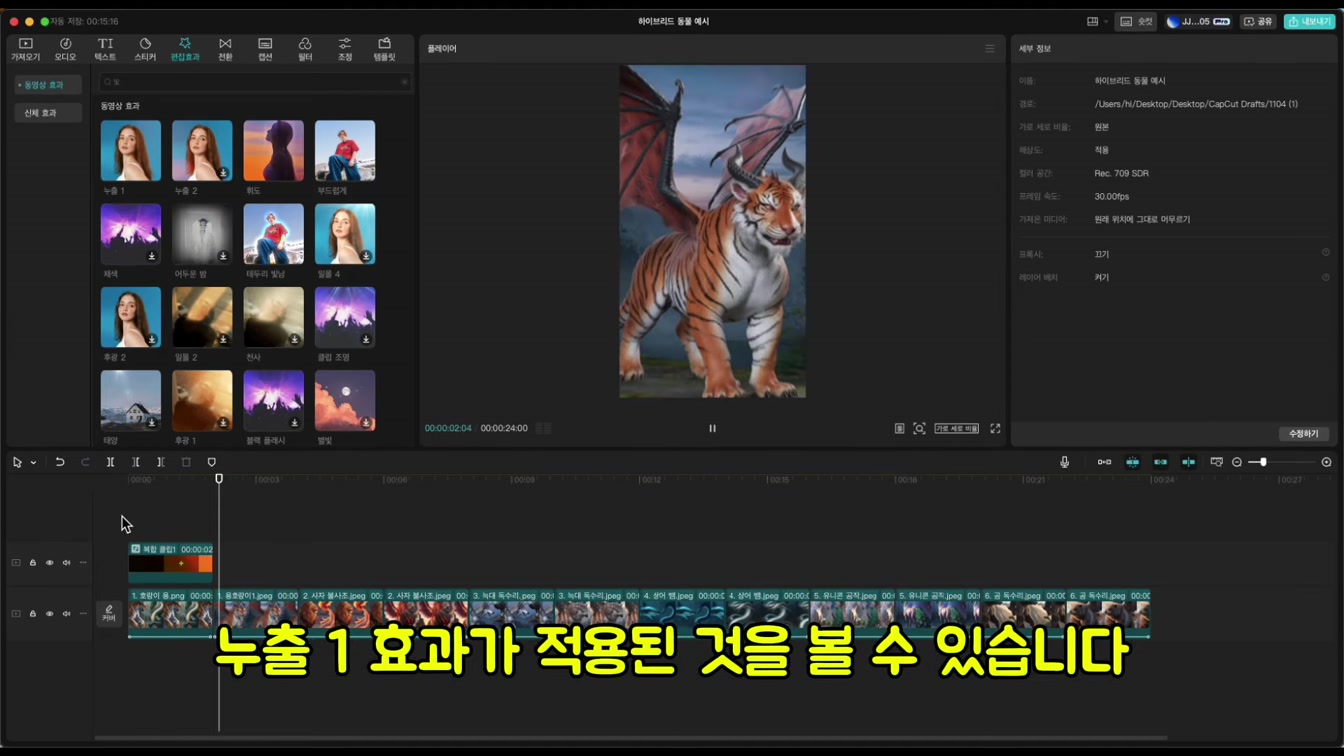Open the 텍스트 (Text) tab
This screenshot has height=756, width=1344.
click(x=105, y=49)
